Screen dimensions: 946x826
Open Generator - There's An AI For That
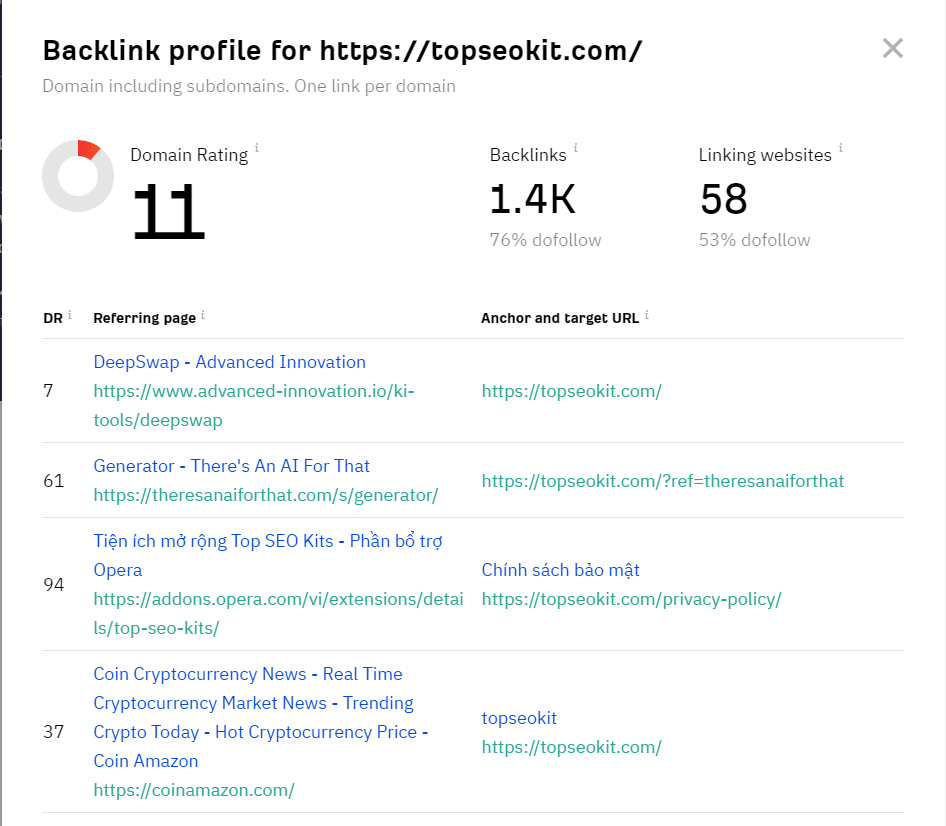[231, 466]
